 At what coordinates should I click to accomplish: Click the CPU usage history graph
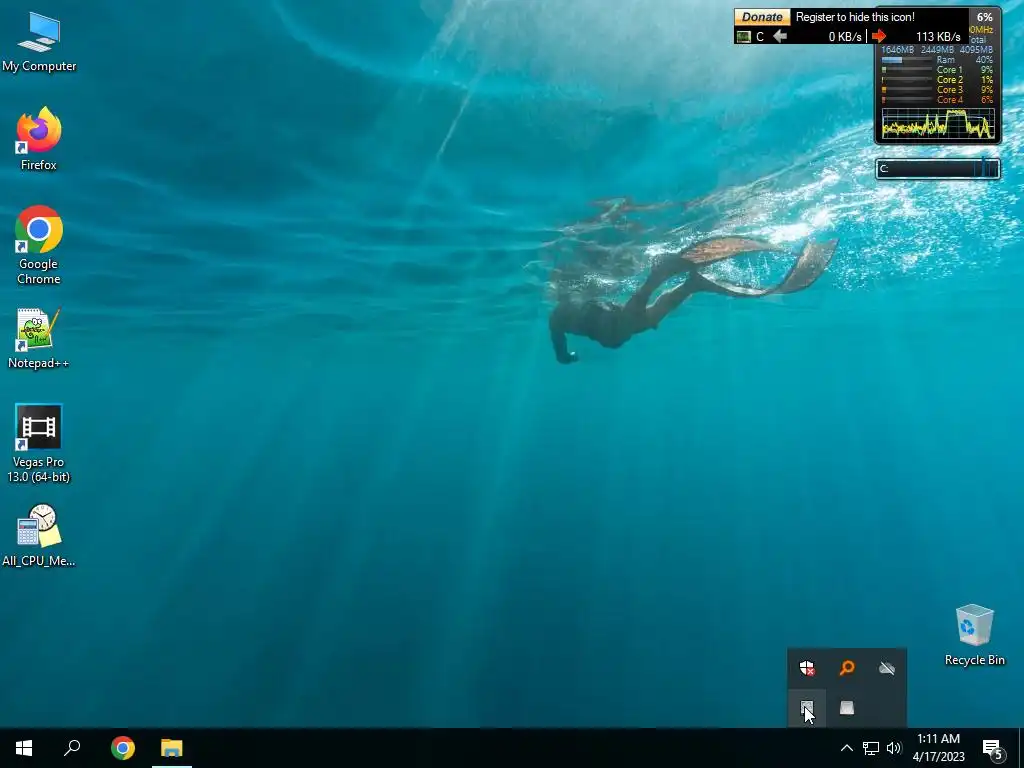938,123
